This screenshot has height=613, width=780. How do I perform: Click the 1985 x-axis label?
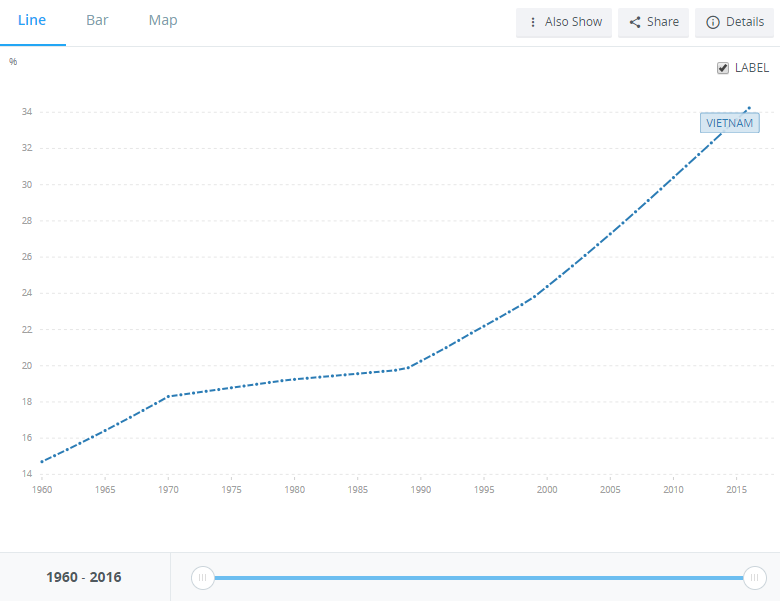tap(358, 490)
